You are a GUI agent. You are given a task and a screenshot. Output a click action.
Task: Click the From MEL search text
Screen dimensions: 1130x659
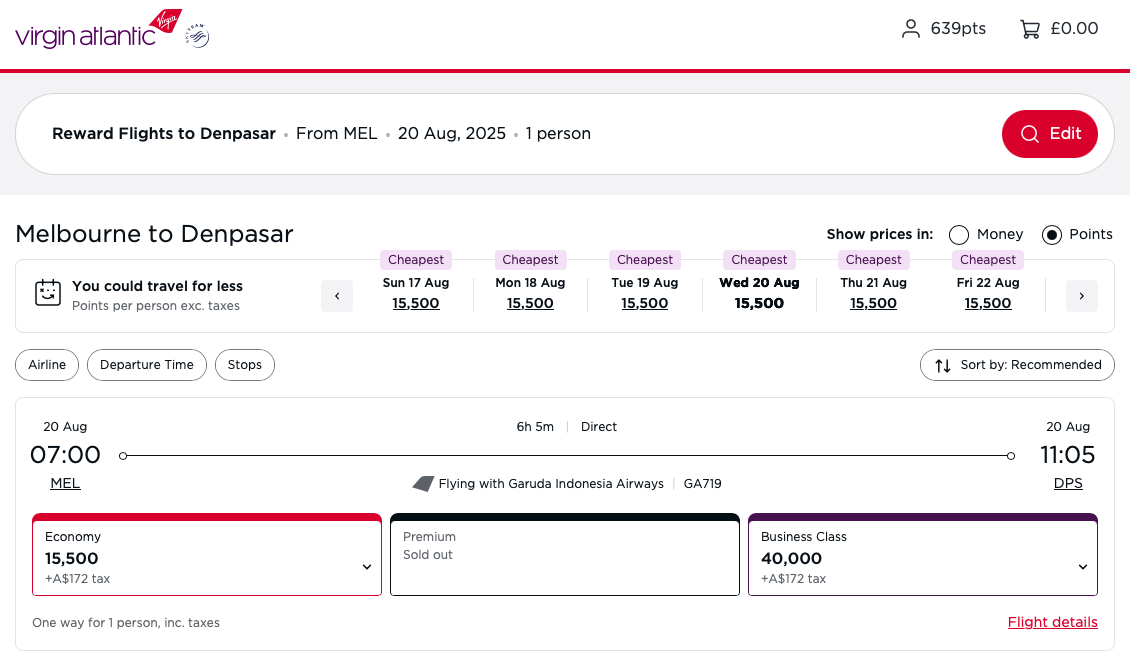click(337, 134)
